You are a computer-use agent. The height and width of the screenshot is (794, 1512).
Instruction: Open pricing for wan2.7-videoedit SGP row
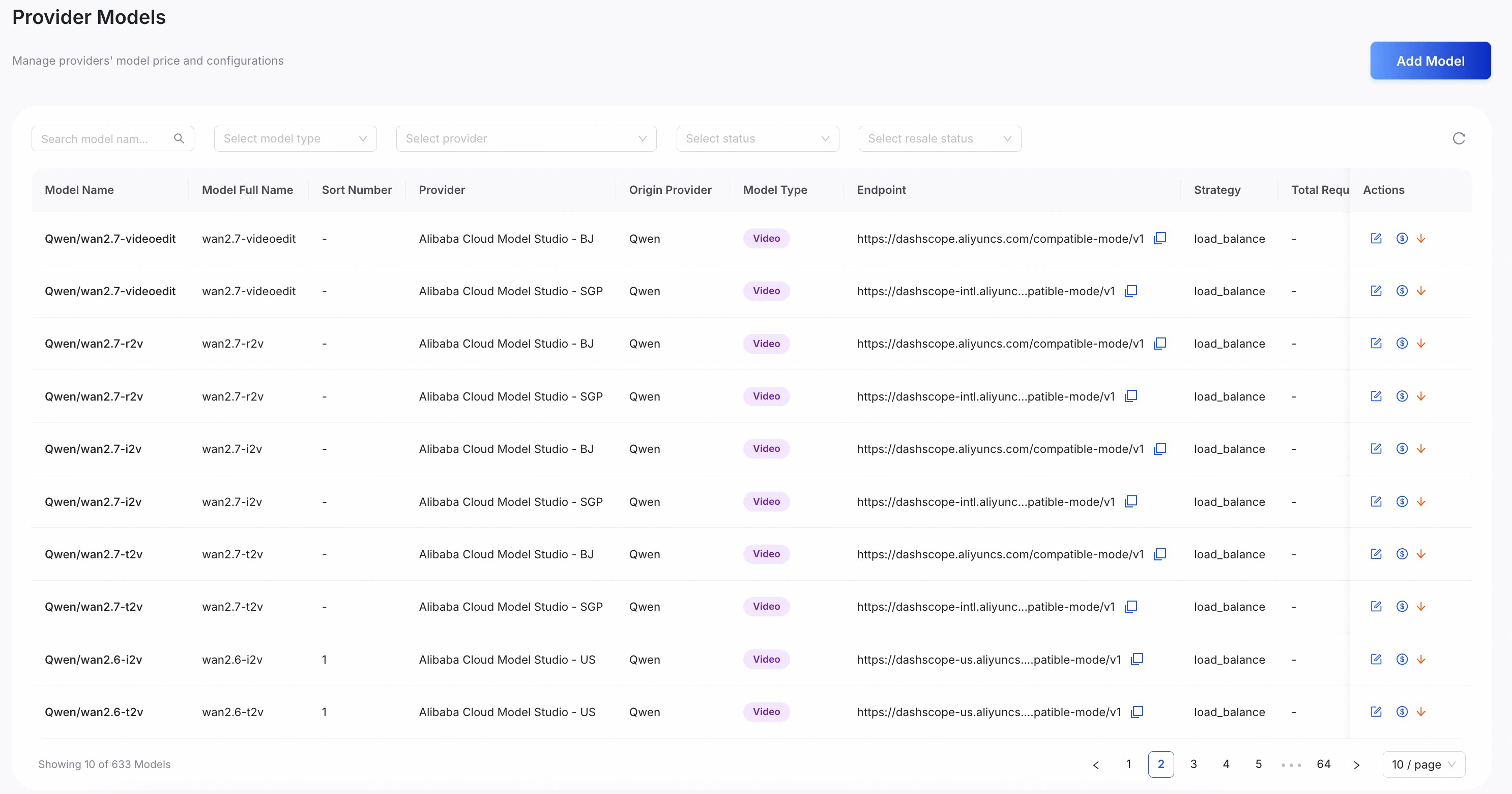1402,291
